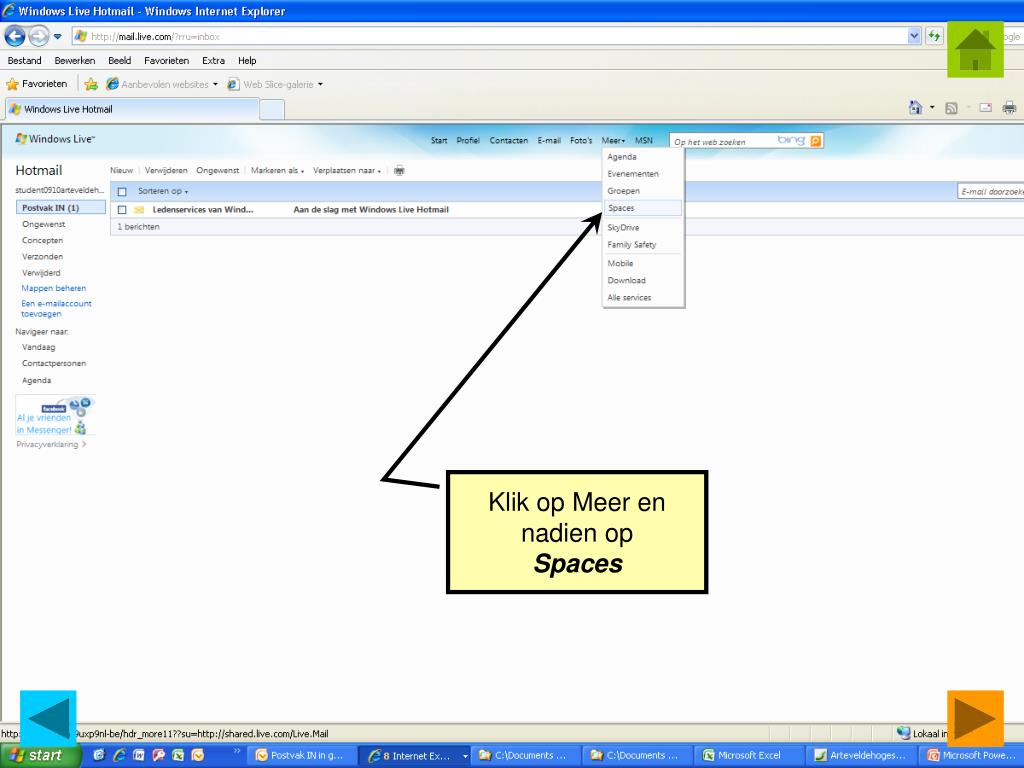Choose Evenementen from the Meer menu
Screen dimensions: 1024x768
643,174
